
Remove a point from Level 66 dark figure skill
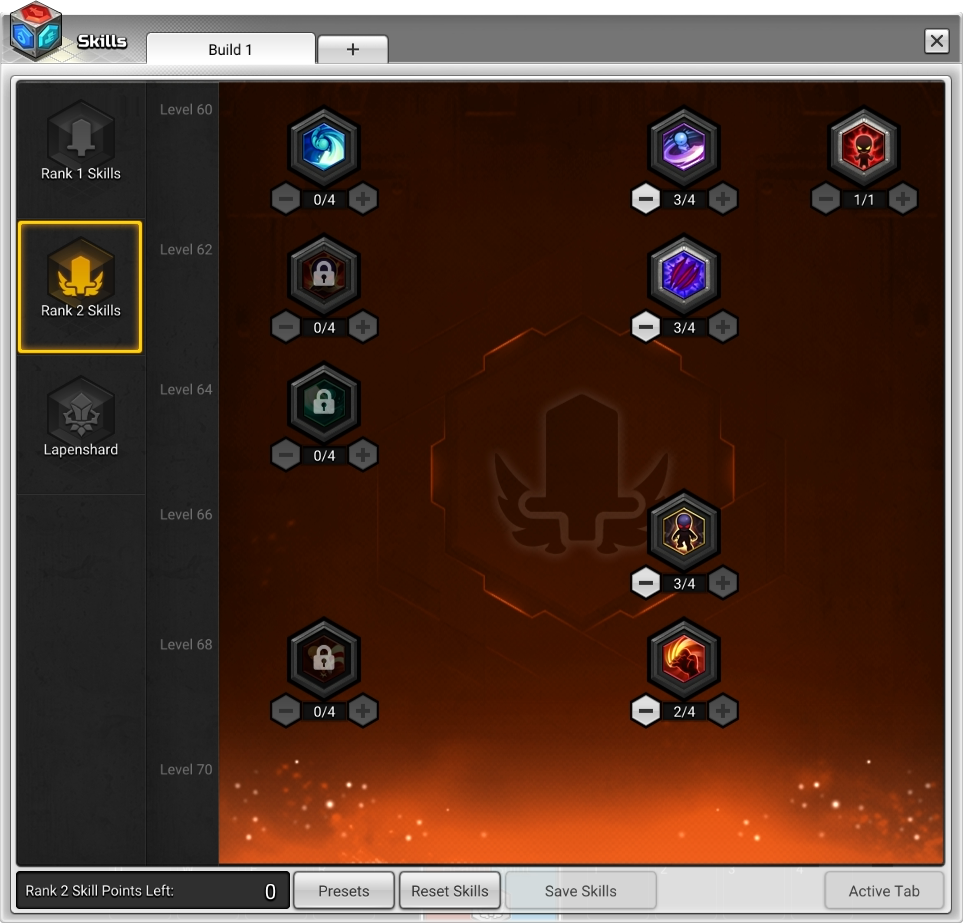pos(645,583)
